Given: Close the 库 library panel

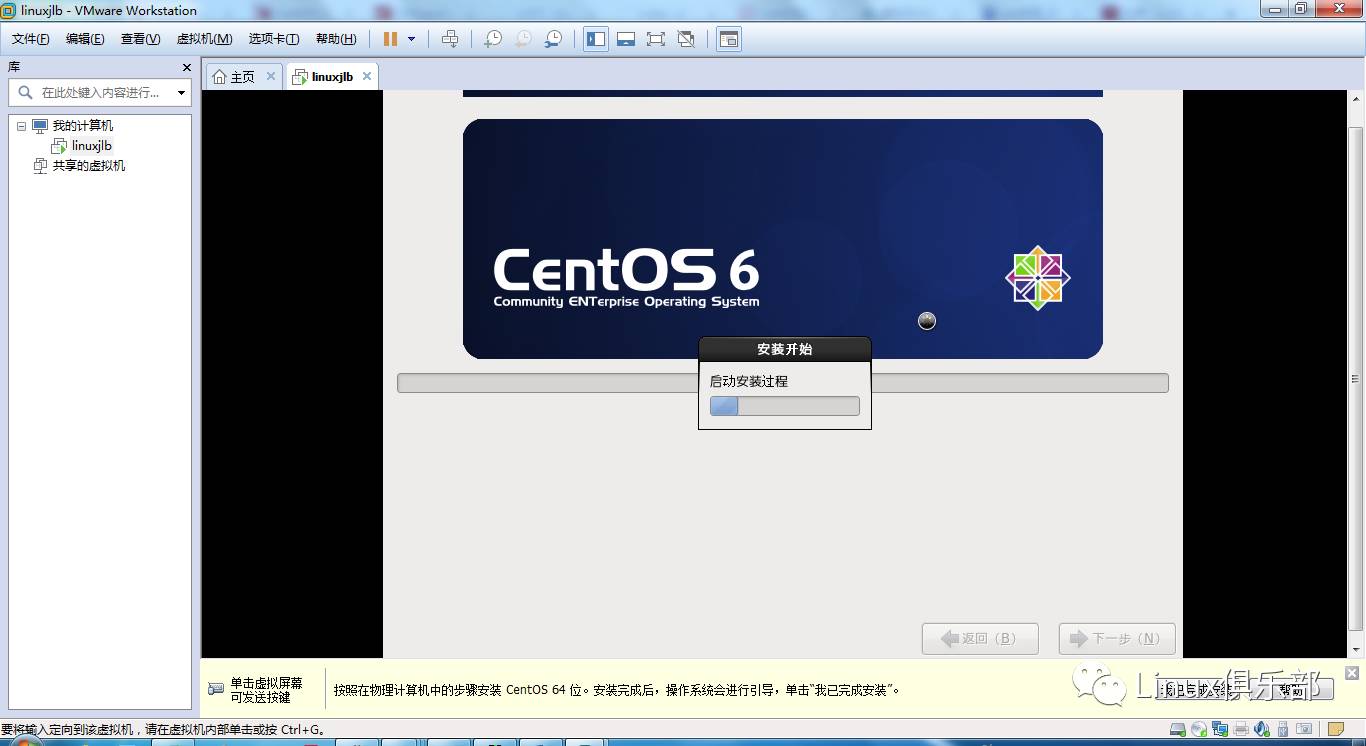Looking at the screenshot, I should click(x=186, y=67).
